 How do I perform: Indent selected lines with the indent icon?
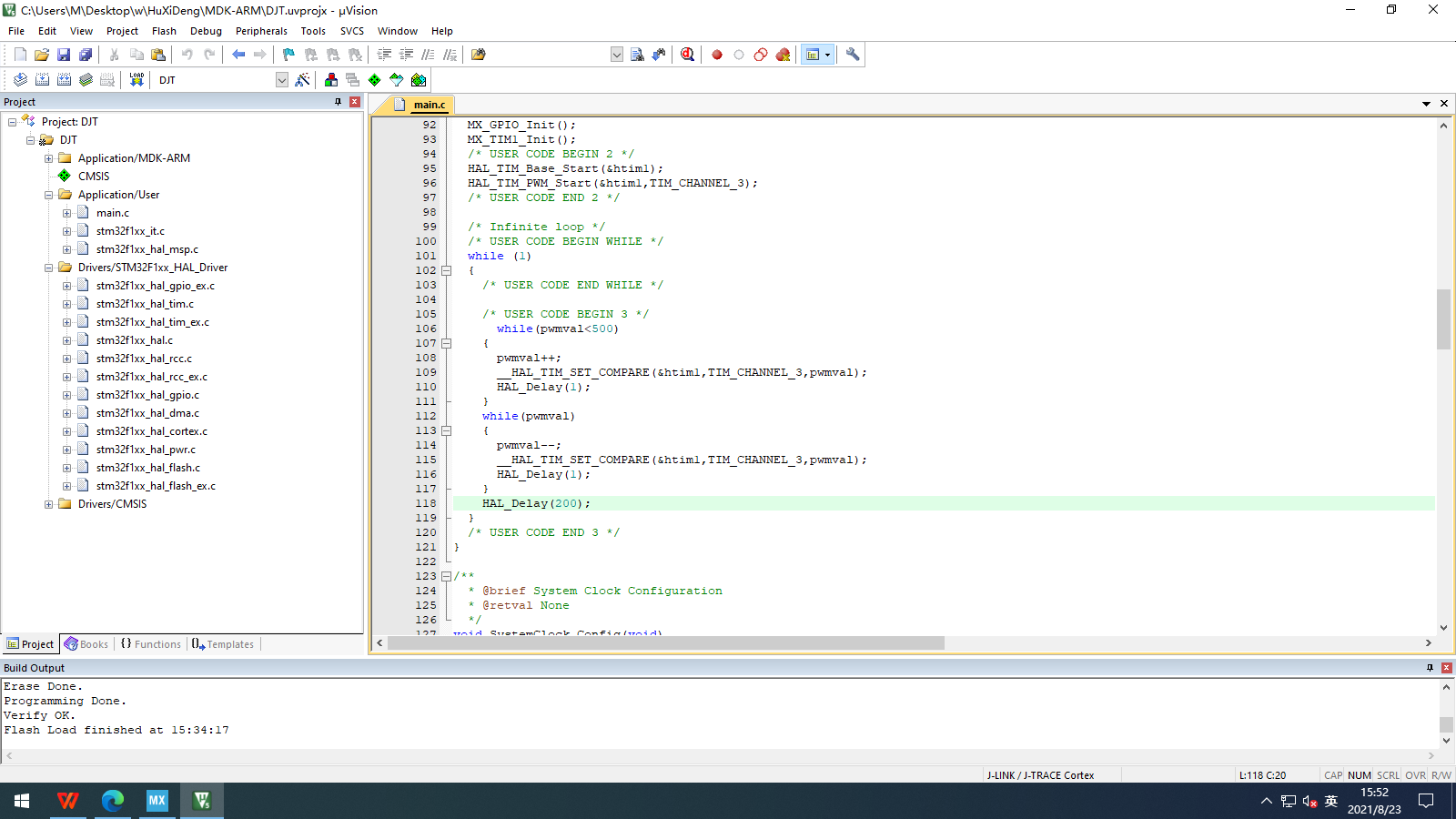pos(385,55)
